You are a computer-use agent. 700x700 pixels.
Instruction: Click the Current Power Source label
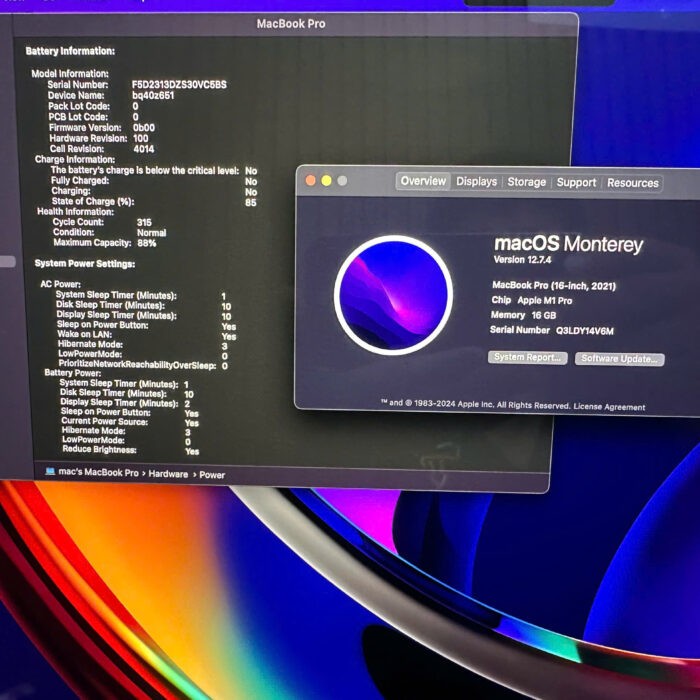click(x=104, y=421)
